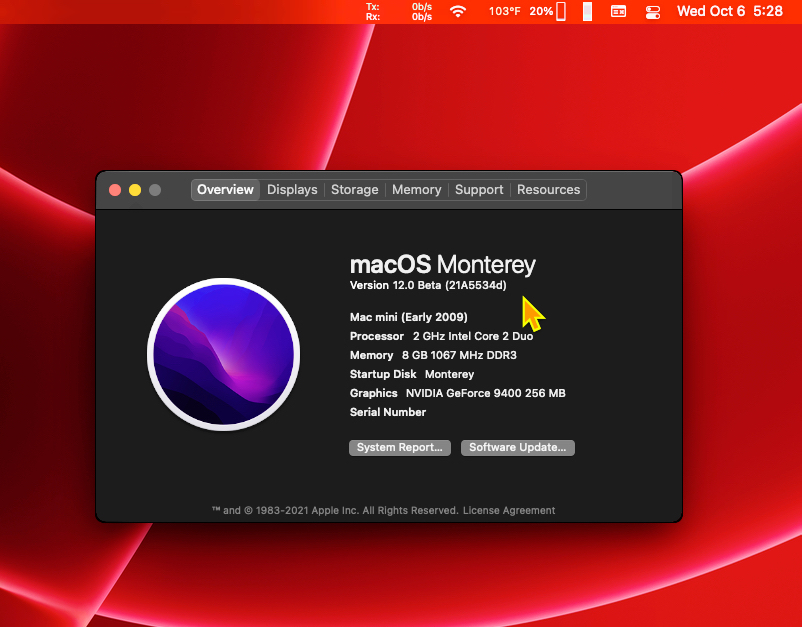Select the Overview tab
802x627 pixels.
pos(225,190)
